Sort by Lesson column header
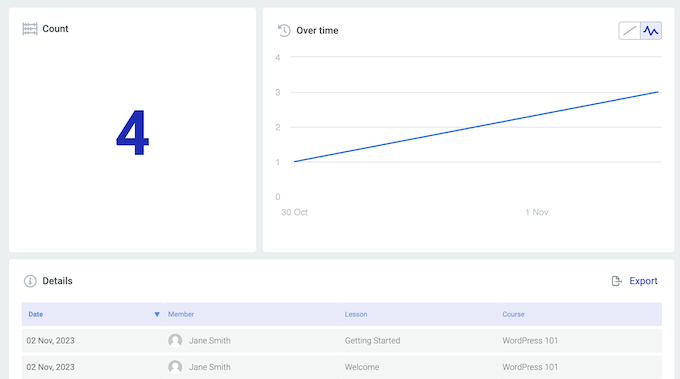 point(356,314)
